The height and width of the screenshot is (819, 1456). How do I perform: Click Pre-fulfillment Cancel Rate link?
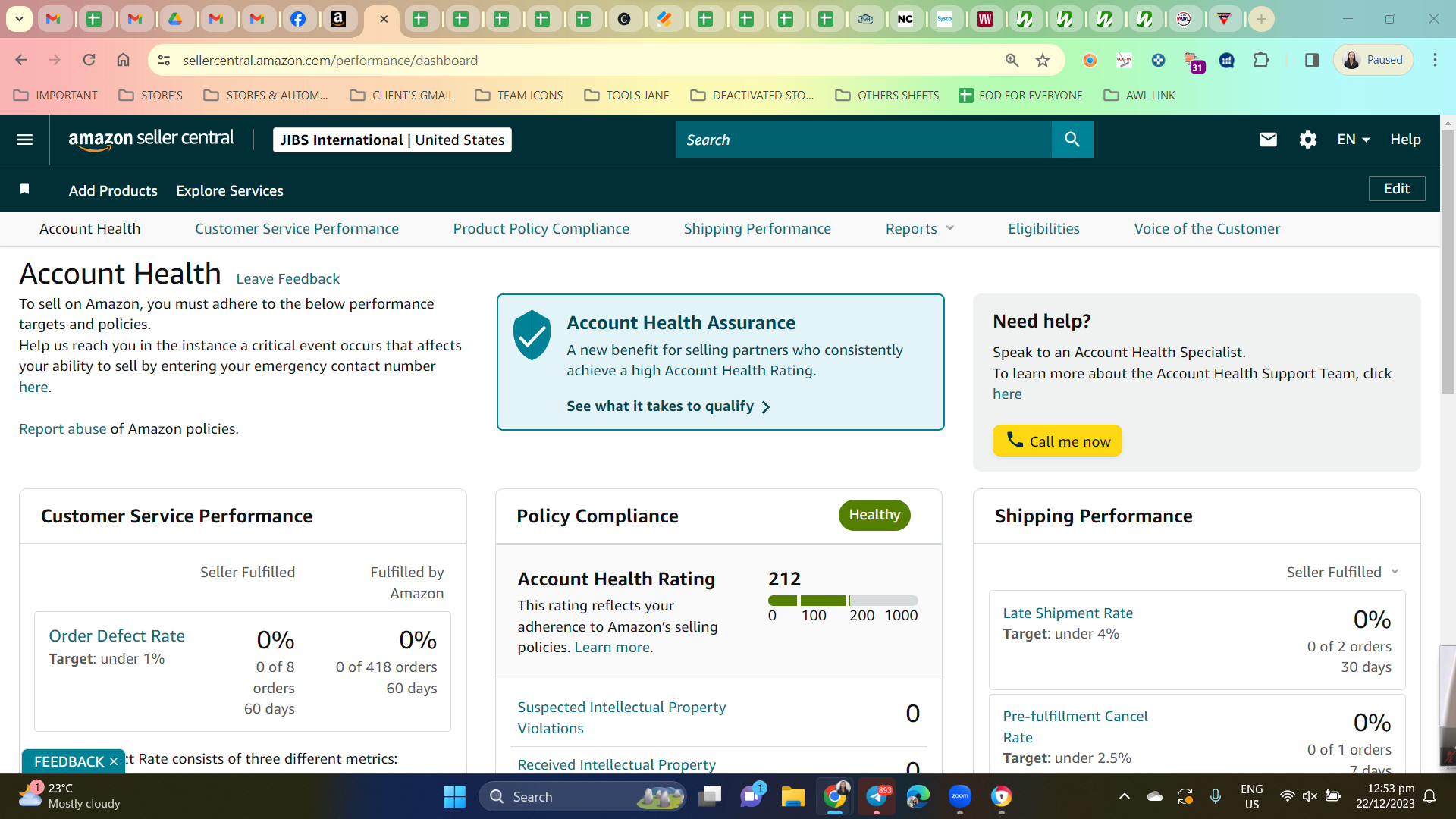(x=1075, y=726)
